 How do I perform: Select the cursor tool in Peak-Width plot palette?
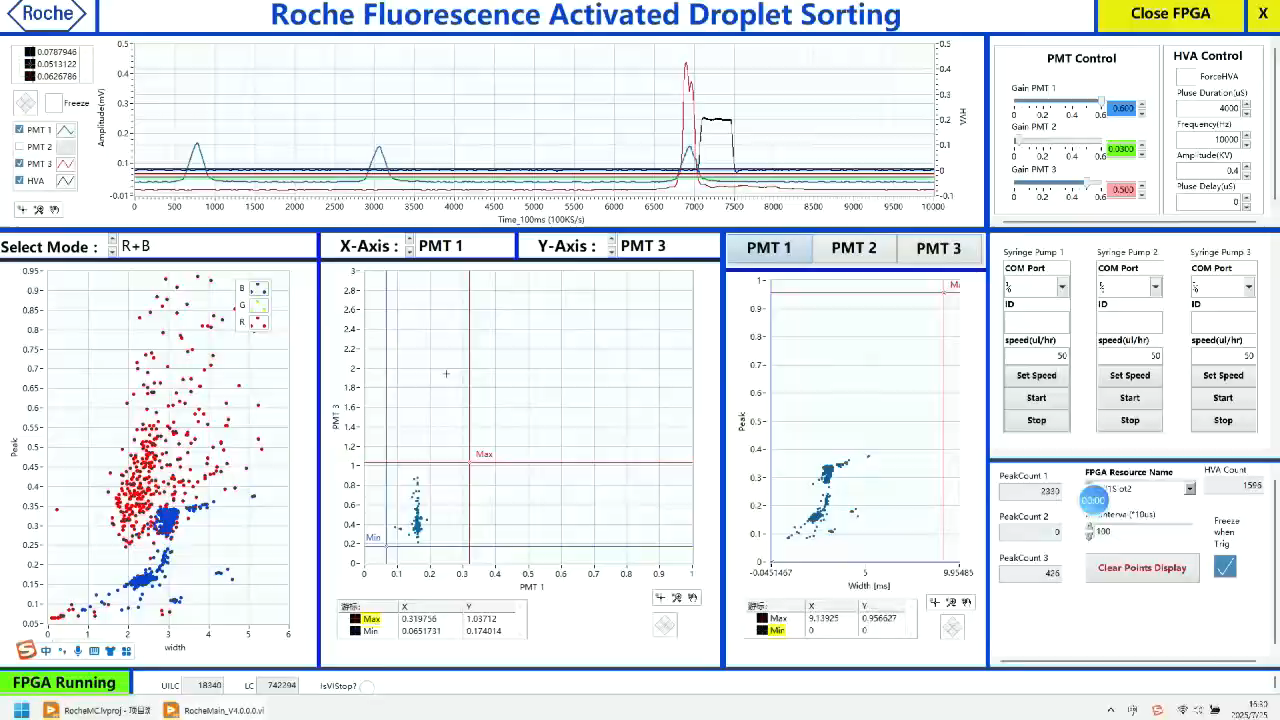934,602
